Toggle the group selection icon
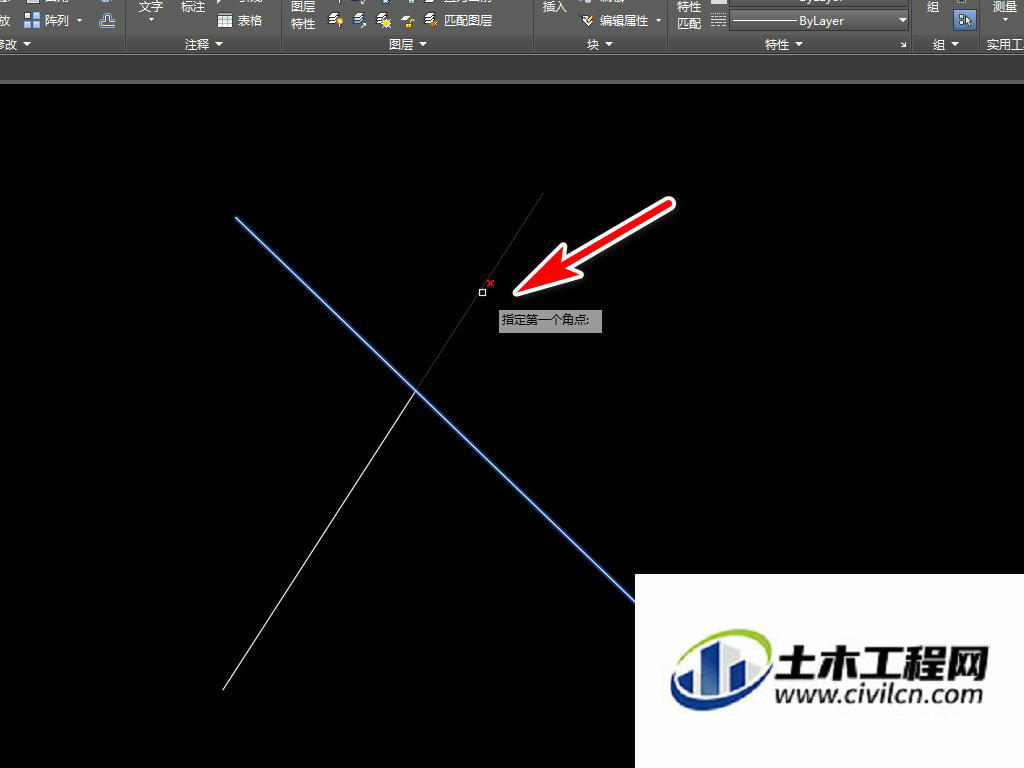 click(x=964, y=20)
